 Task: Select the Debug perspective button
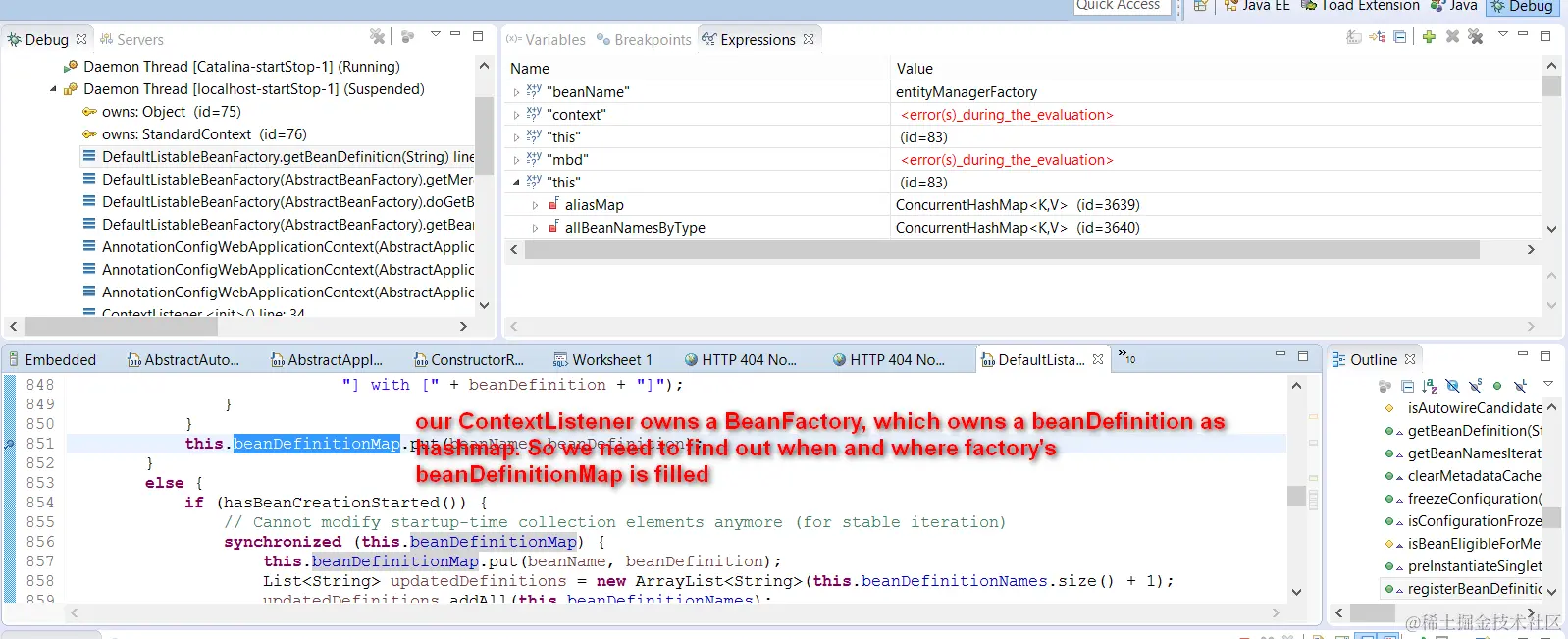[x=1523, y=6]
